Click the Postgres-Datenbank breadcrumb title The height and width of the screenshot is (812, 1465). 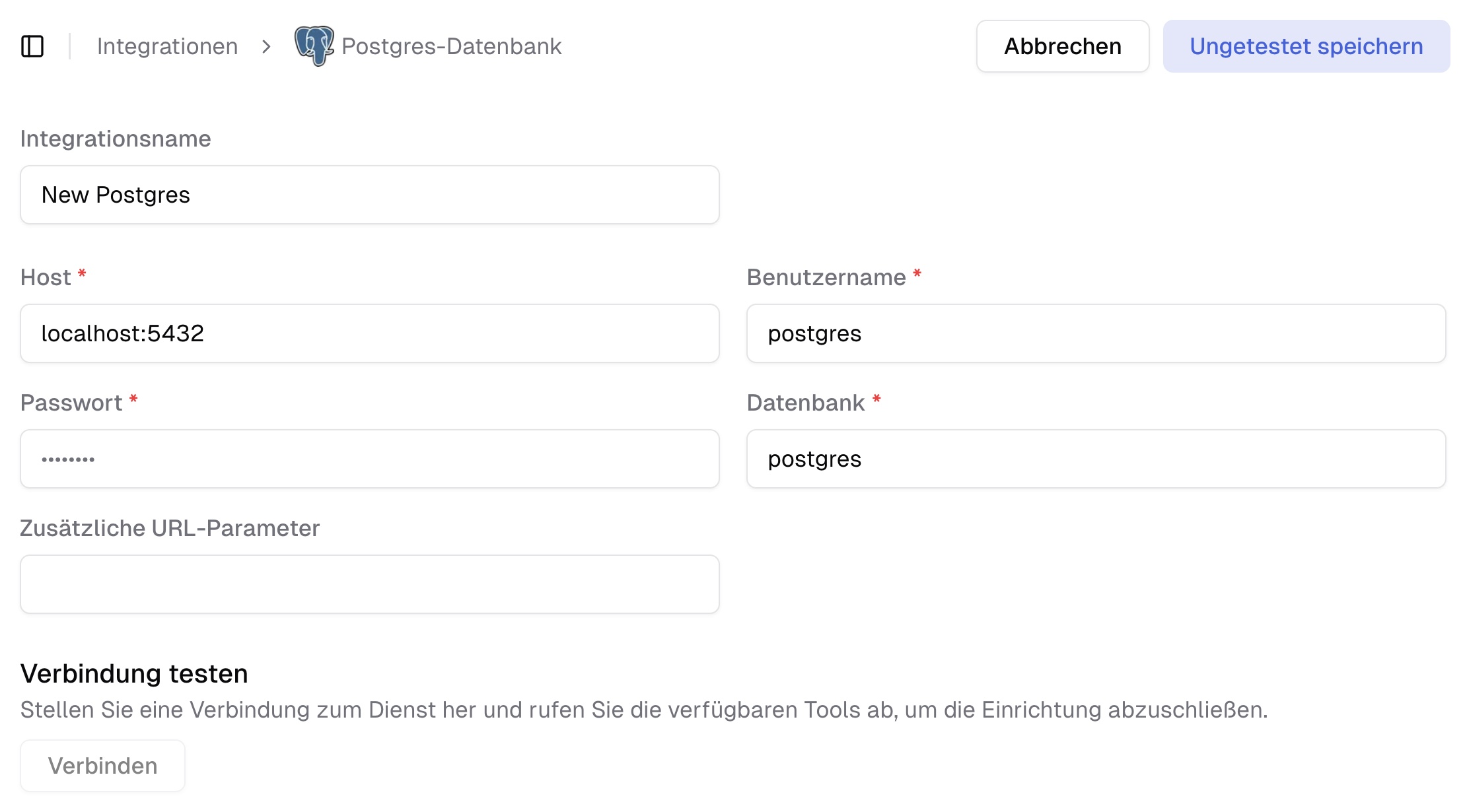click(450, 46)
